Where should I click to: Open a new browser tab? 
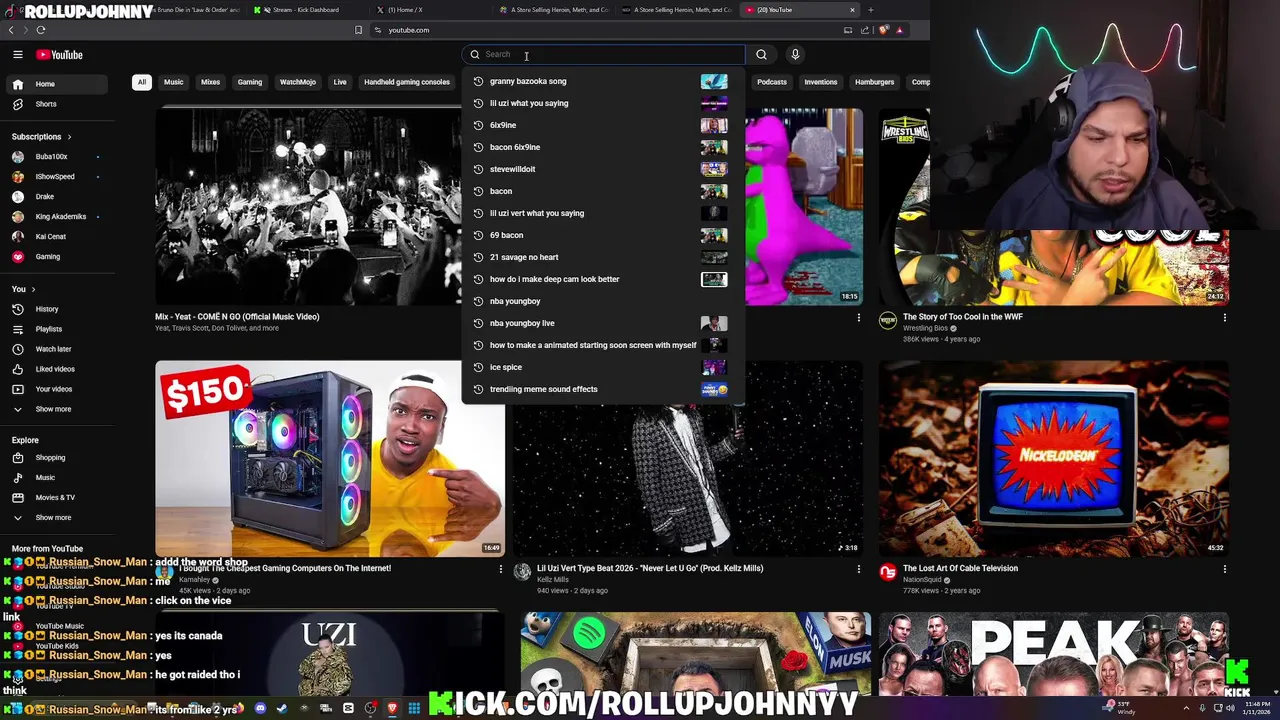coord(870,10)
